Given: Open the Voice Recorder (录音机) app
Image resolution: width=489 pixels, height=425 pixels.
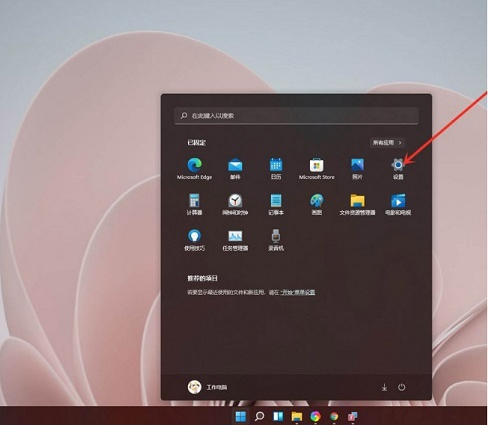Looking at the screenshot, I should click(x=276, y=240).
